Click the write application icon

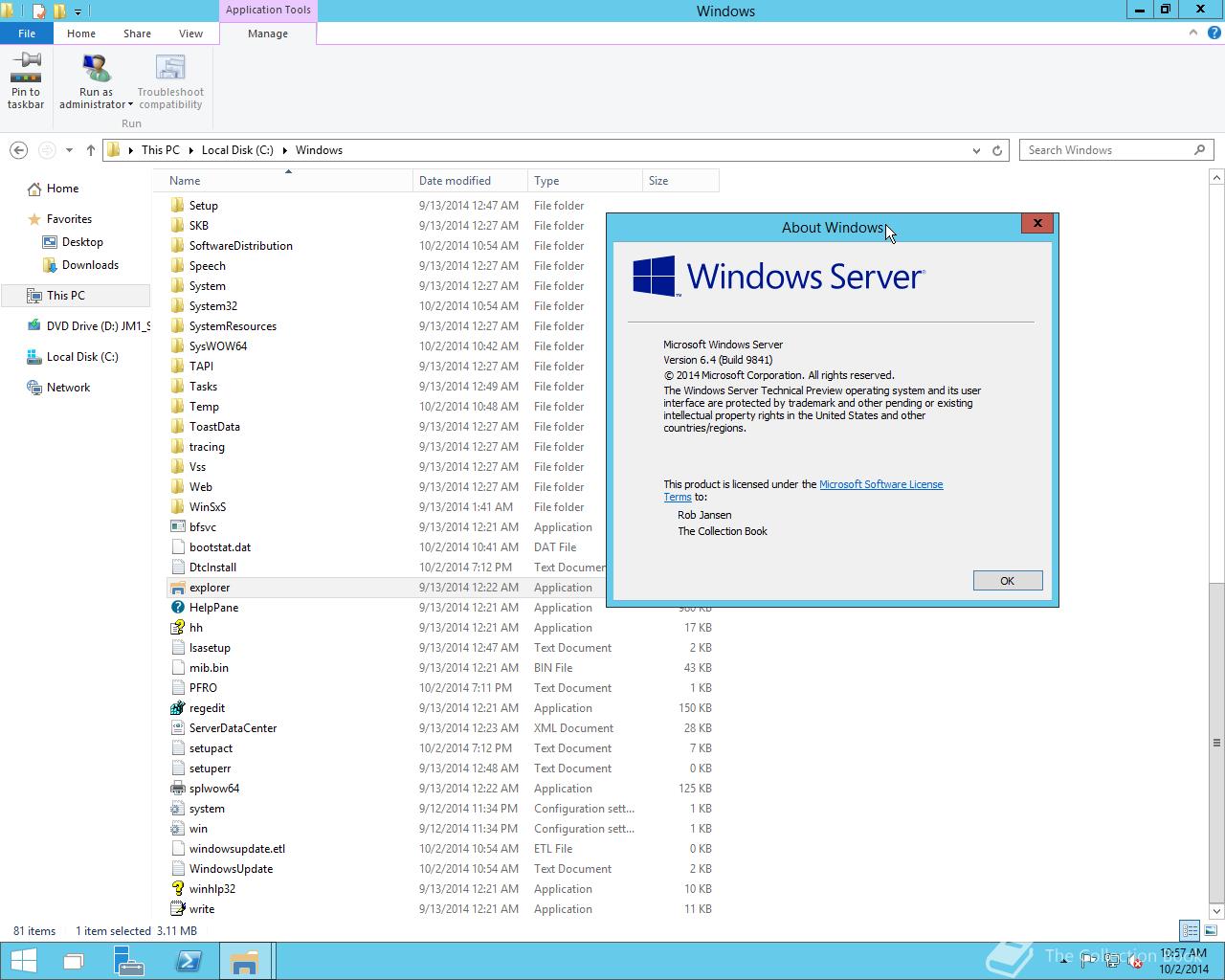click(x=177, y=909)
